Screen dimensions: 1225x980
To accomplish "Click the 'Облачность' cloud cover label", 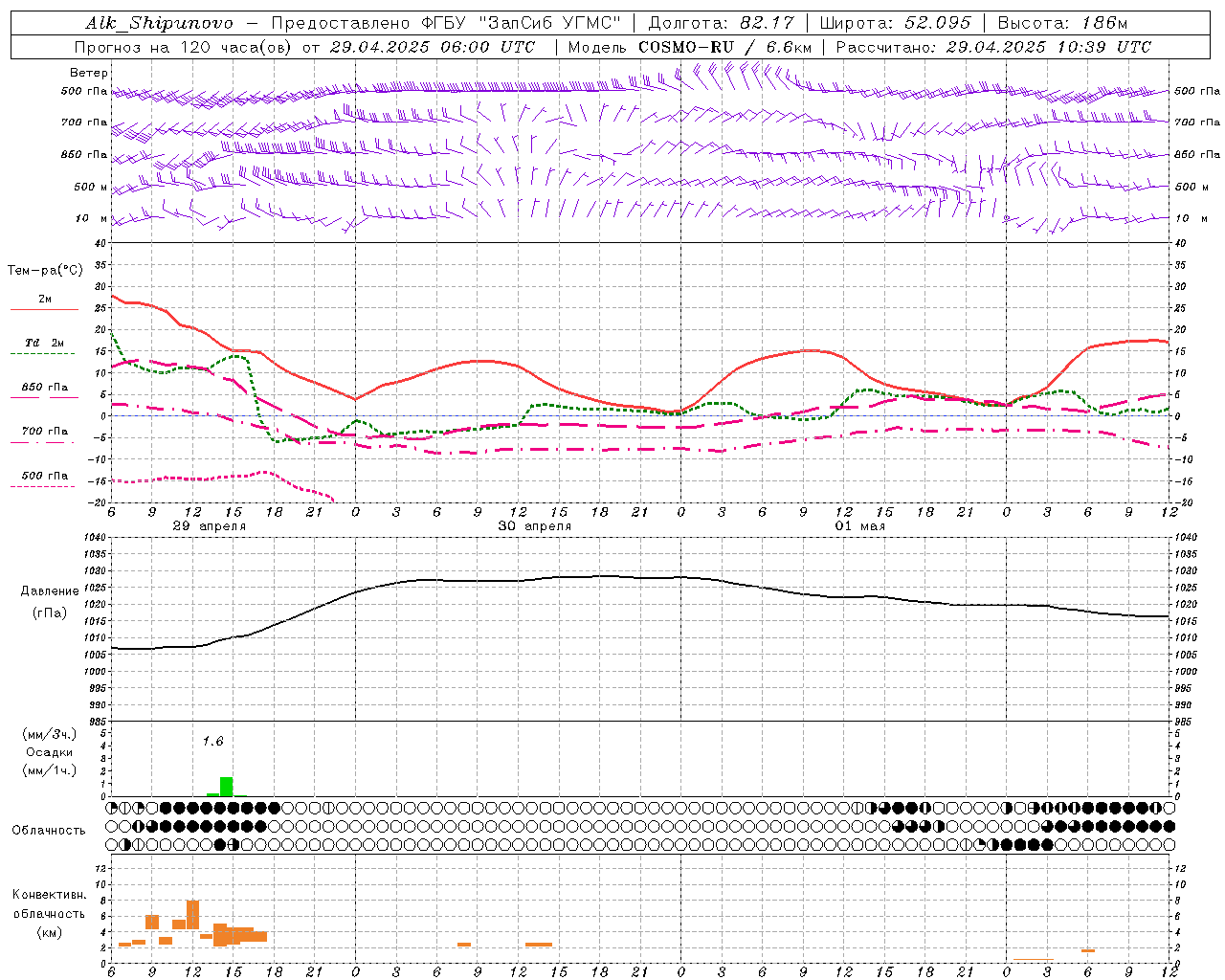I will tap(49, 831).
